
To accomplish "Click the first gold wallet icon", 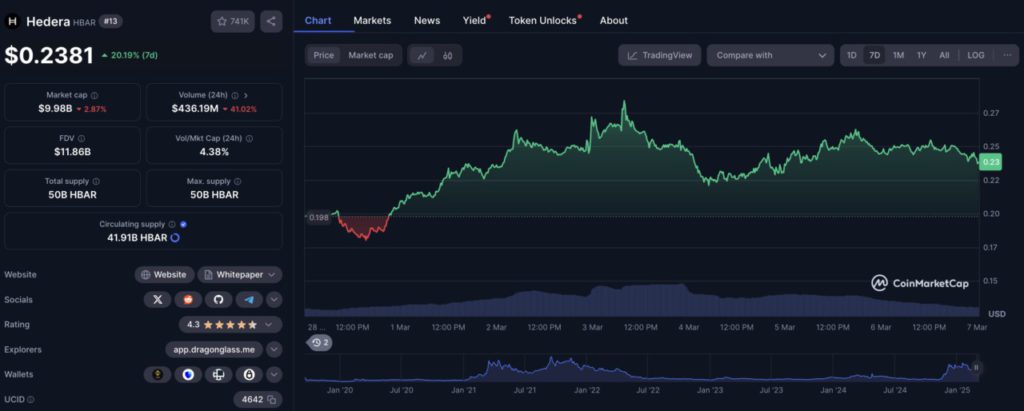I will click(x=157, y=374).
